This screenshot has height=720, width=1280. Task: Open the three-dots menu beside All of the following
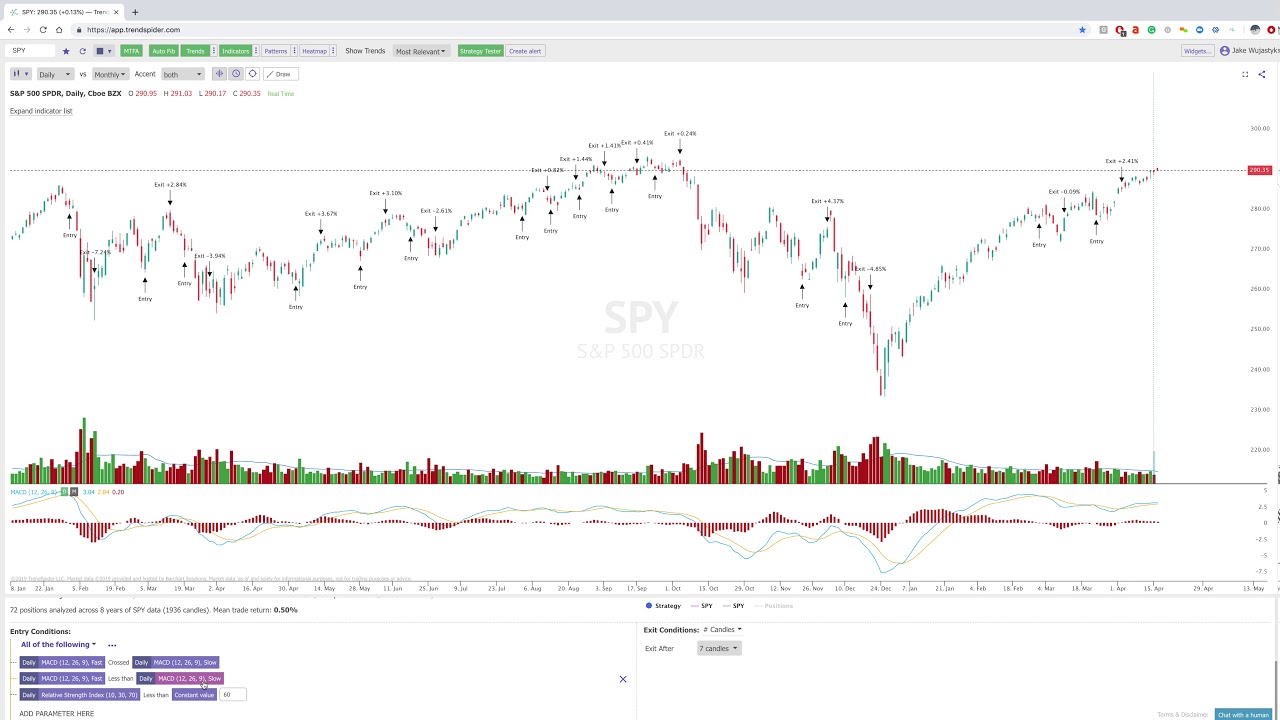tap(112, 645)
